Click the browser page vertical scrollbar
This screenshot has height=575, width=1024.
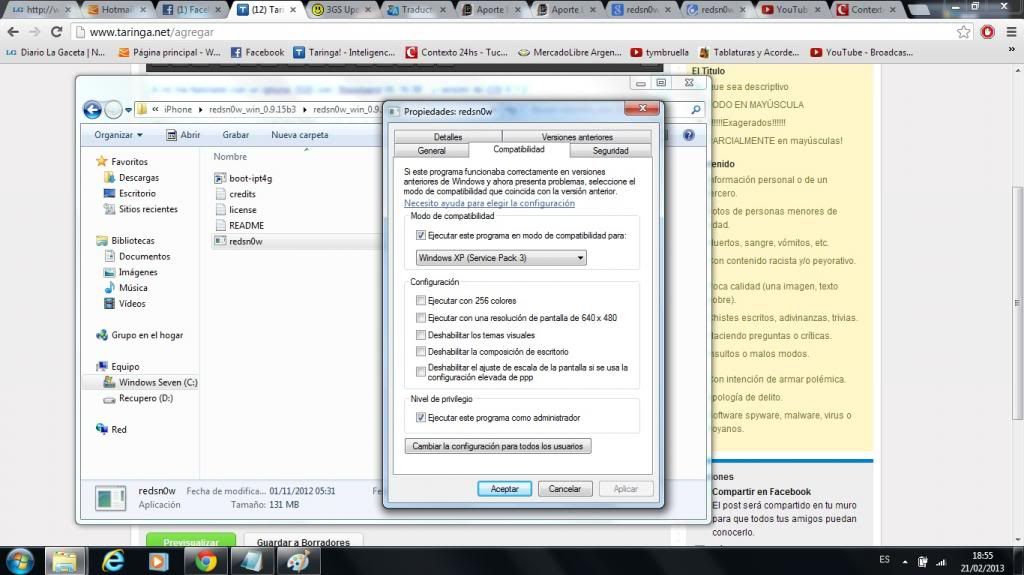coord(1017,303)
